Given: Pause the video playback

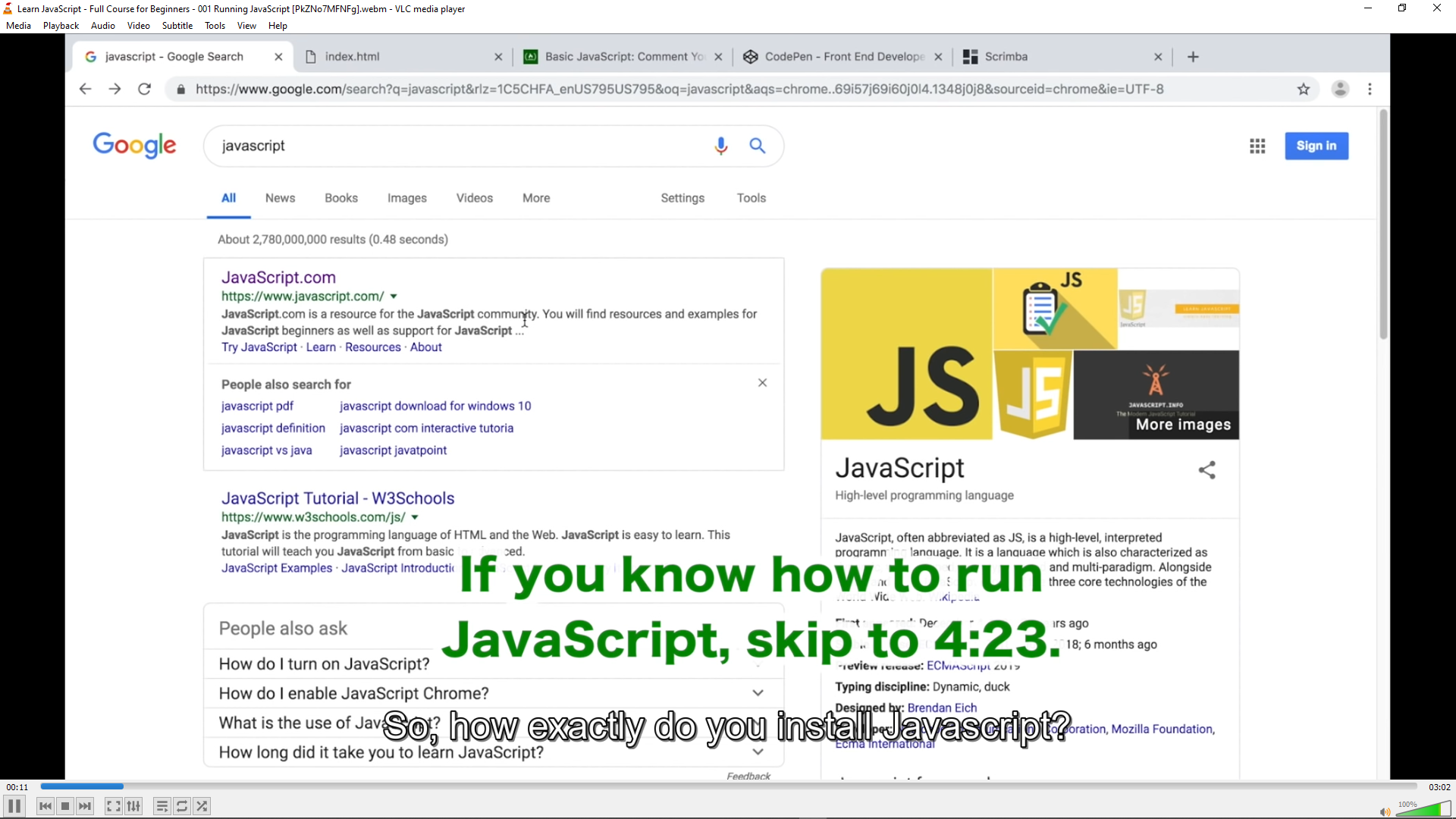Looking at the screenshot, I should [x=14, y=806].
